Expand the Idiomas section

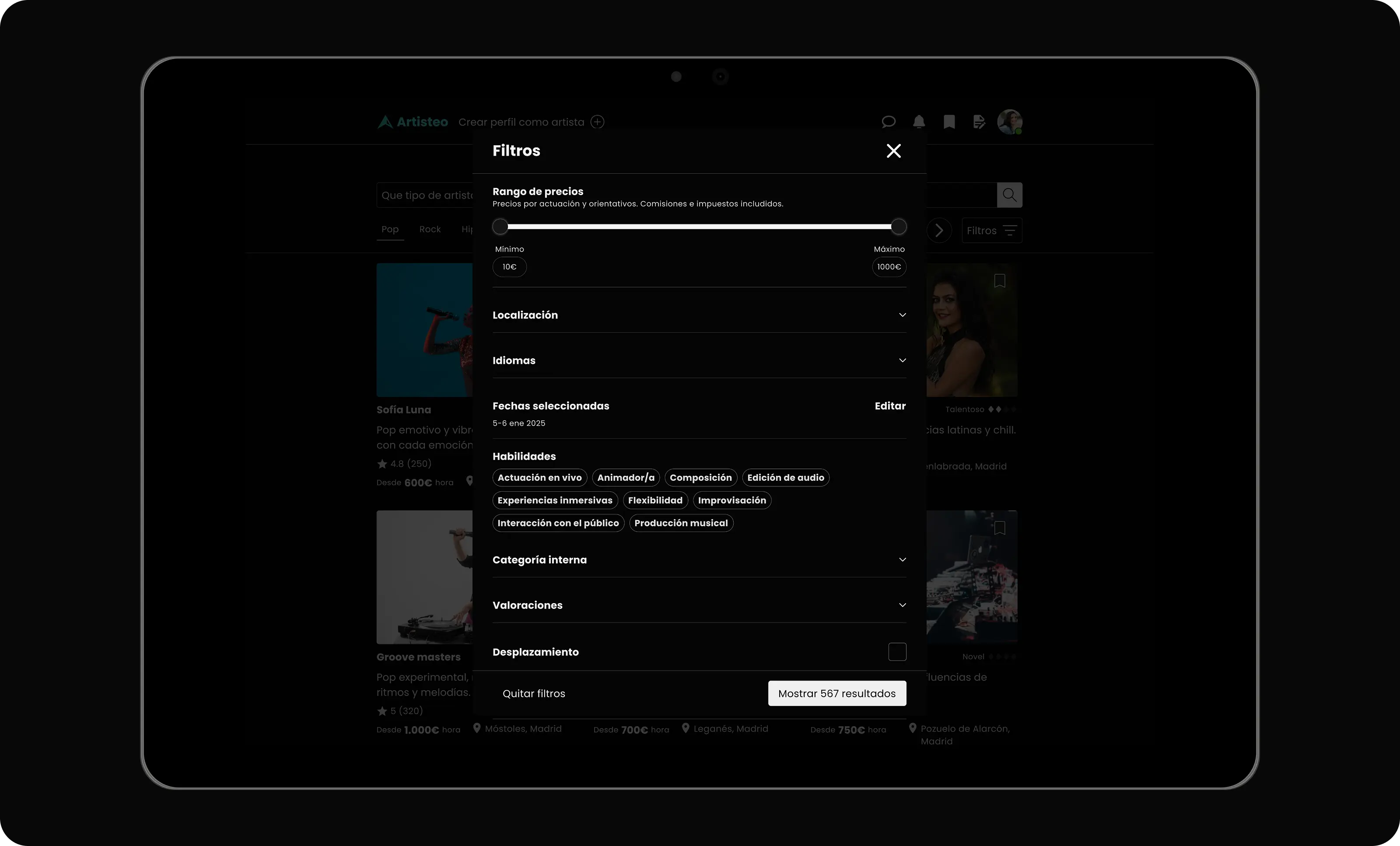click(902, 360)
